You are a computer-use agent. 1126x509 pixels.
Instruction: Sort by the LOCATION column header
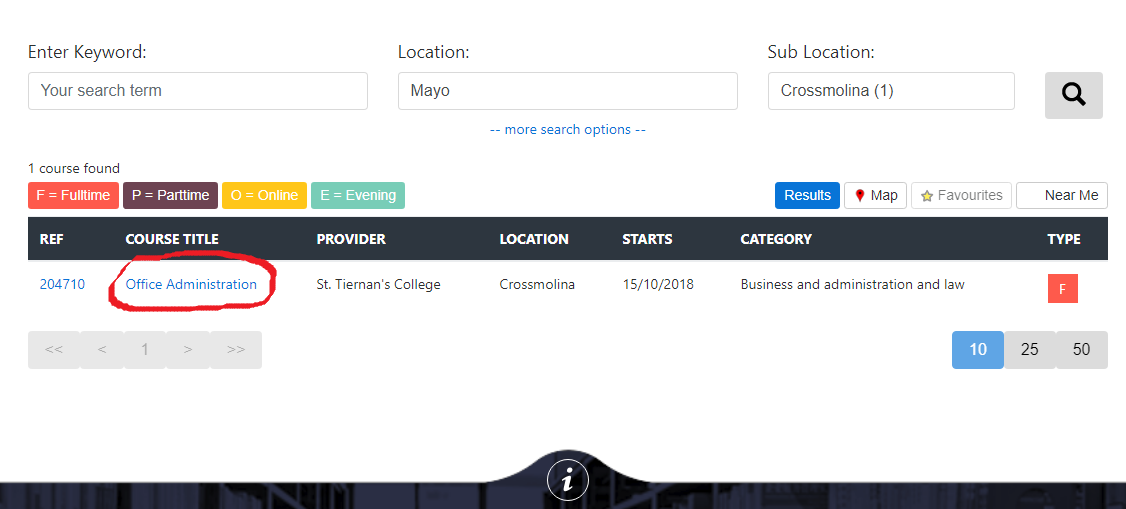click(534, 239)
